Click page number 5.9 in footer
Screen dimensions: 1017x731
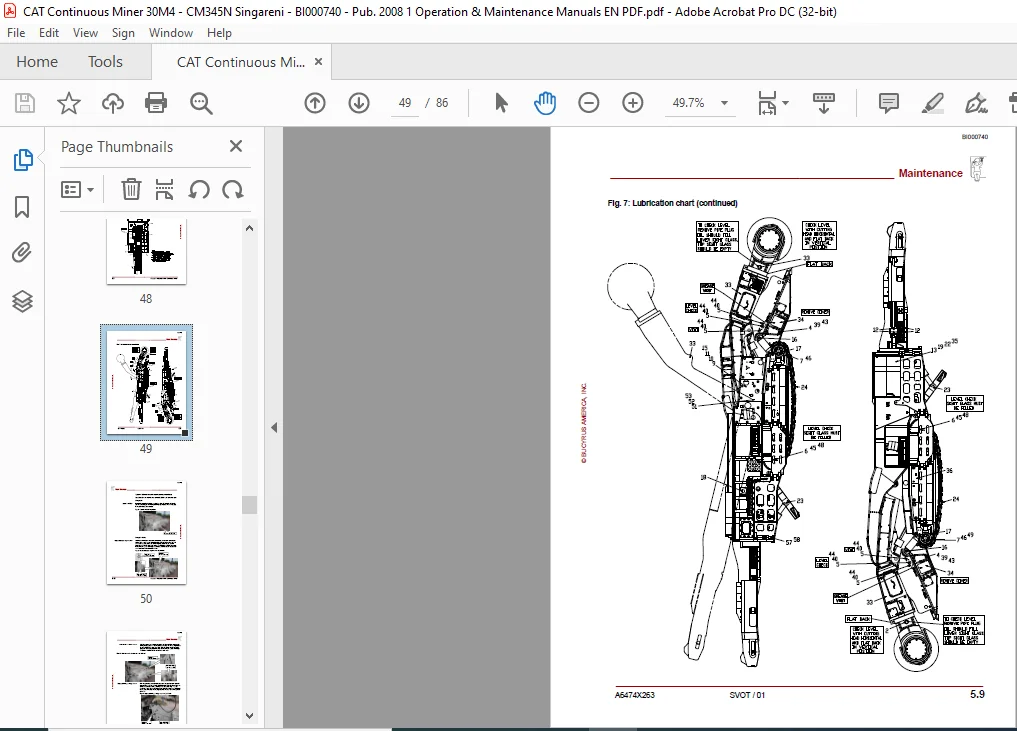(977, 694)
